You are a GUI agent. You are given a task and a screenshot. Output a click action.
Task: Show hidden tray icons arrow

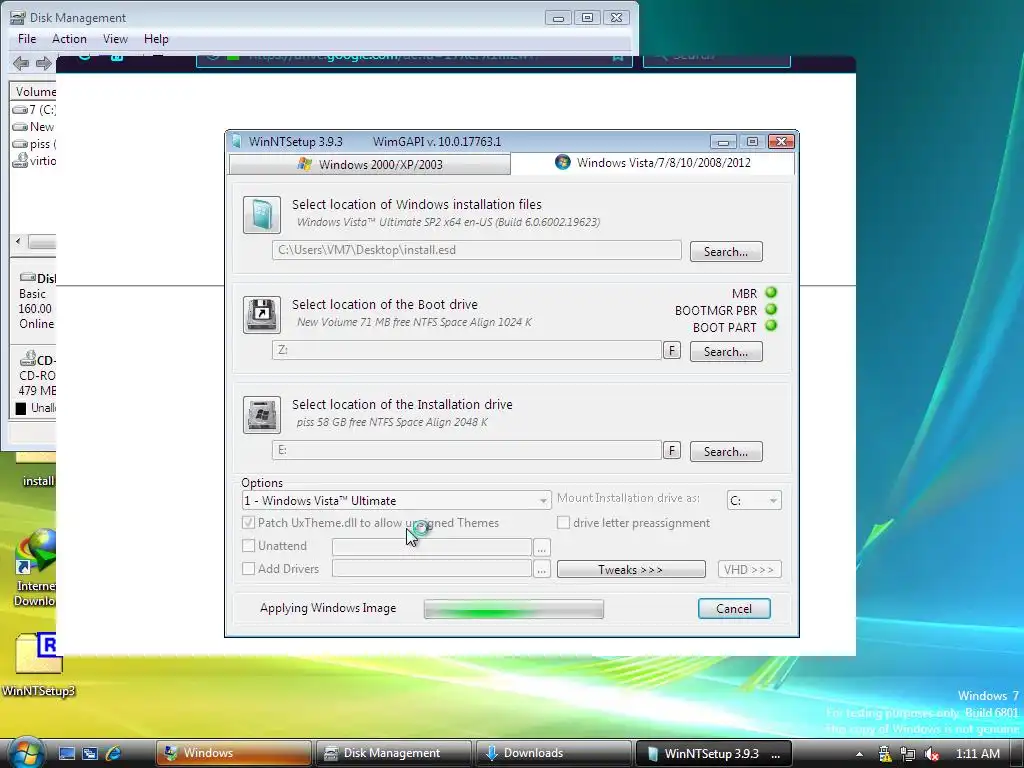[859, 754]
